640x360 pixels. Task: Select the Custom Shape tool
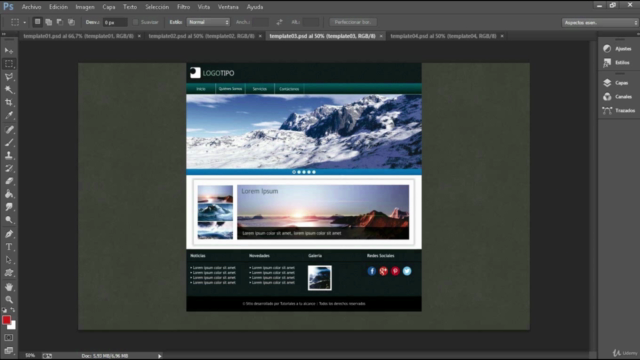[9, 273]
